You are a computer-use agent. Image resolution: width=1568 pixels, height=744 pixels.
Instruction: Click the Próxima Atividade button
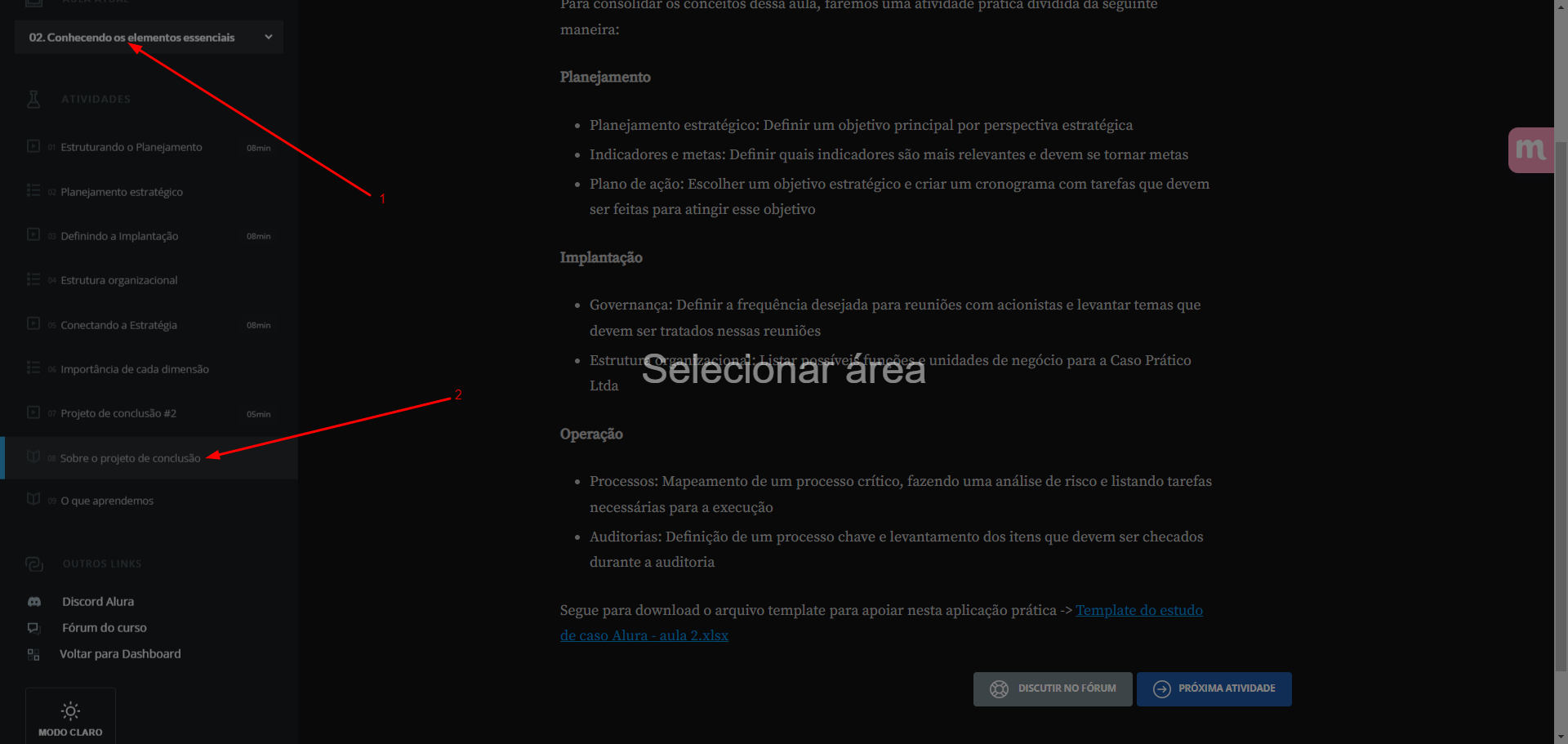[x=1214, y=689]
